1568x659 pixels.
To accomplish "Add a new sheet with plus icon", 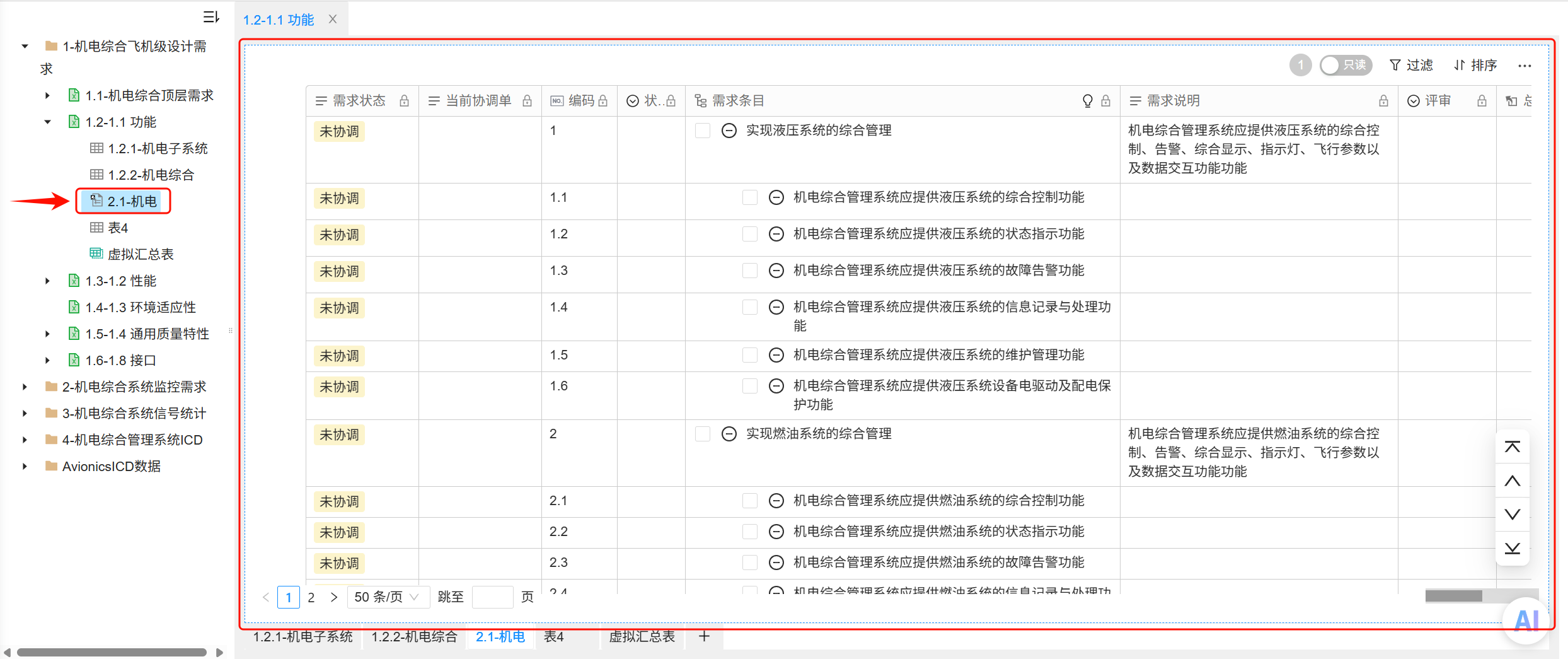I will (x=705, y=636).
